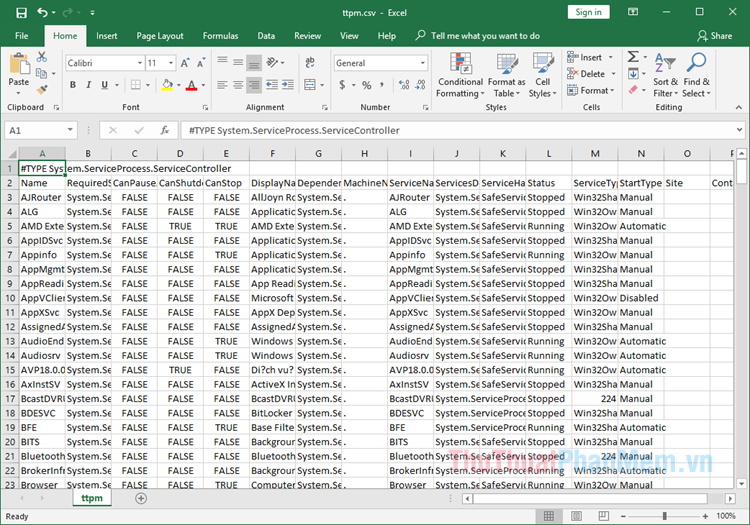Image resolution: width=750 pixels, height=525 pixels.
Task: Click the Tell me what you want search field
Action: pos(485,36)
